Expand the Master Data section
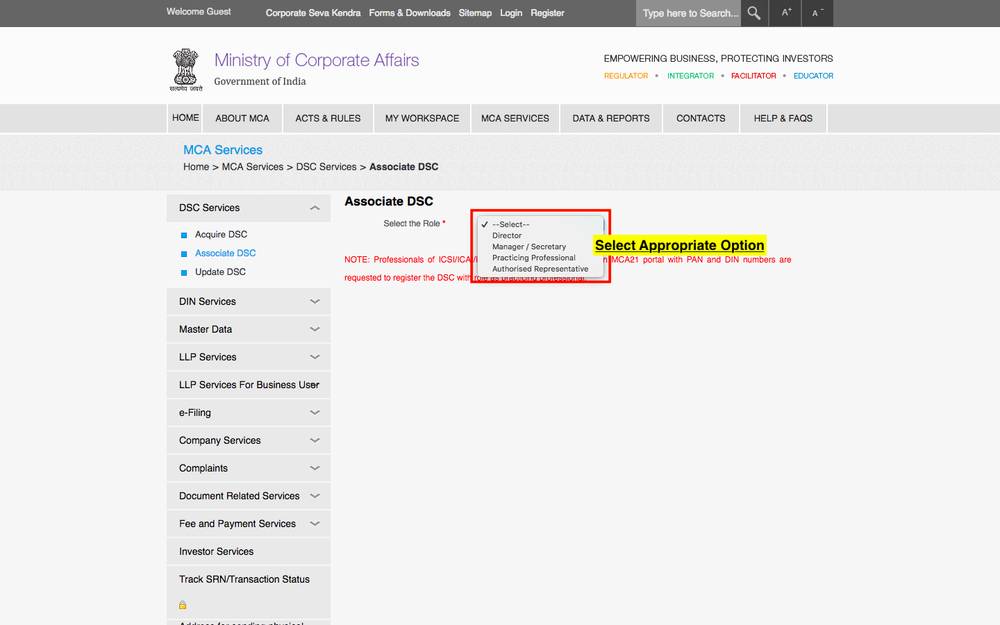Screen dimensions: 1000x625 click(x=249, y=329)
